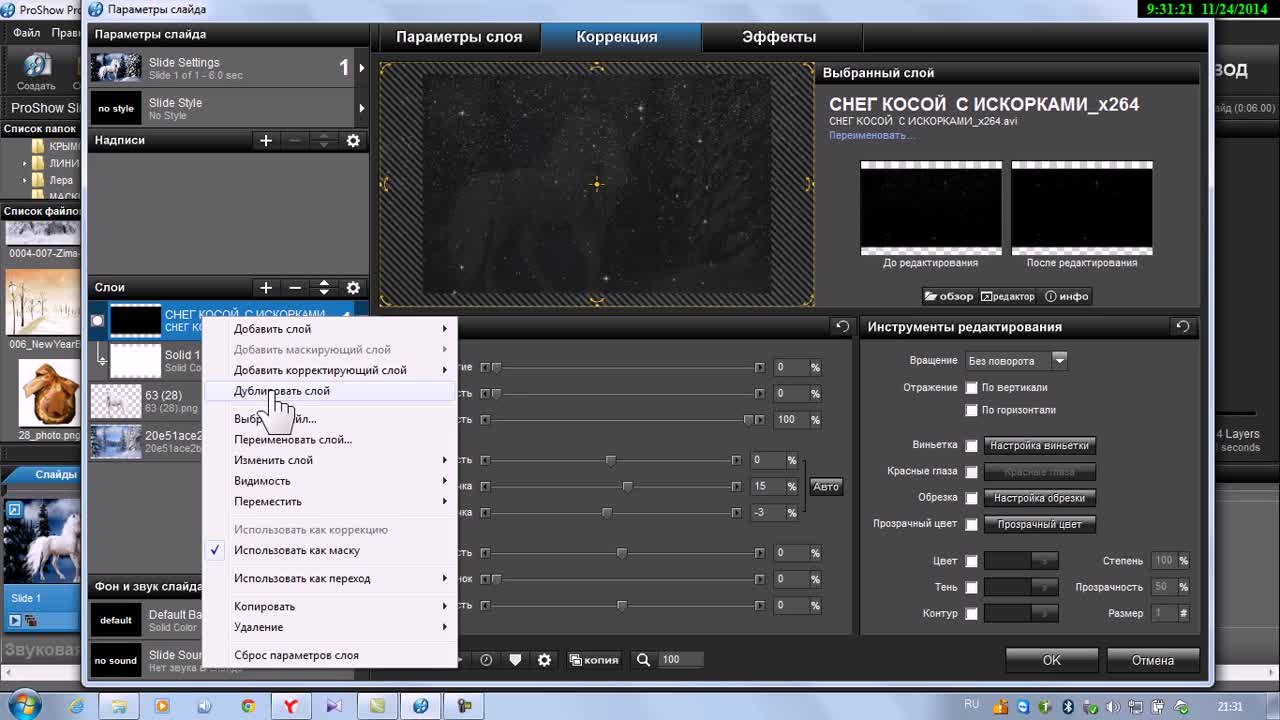Choose Сброс параметров слоя
Screen dimensions: 1280x720
point(330,656)
